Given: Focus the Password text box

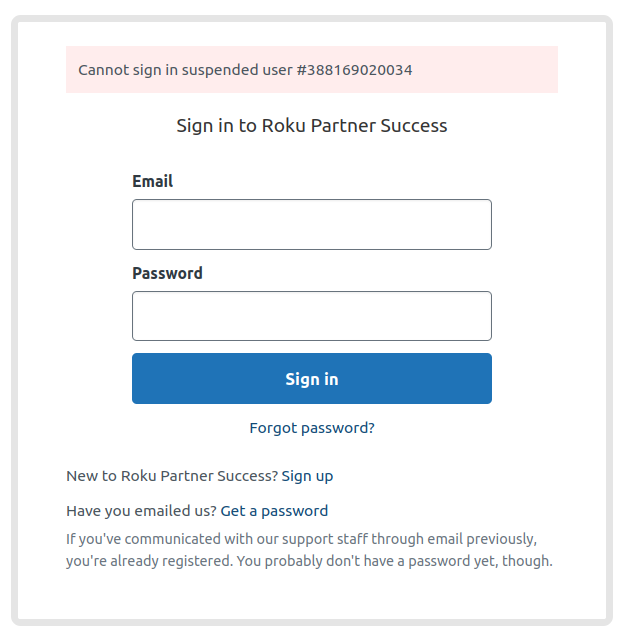Looking at the screenshot, I should coord(311,316).
